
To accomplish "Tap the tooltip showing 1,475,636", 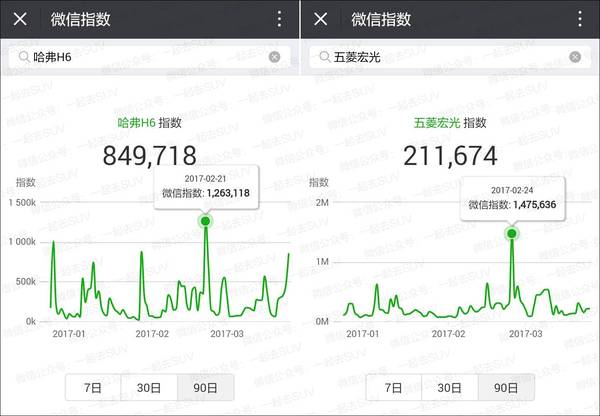I will pos(512,199).
